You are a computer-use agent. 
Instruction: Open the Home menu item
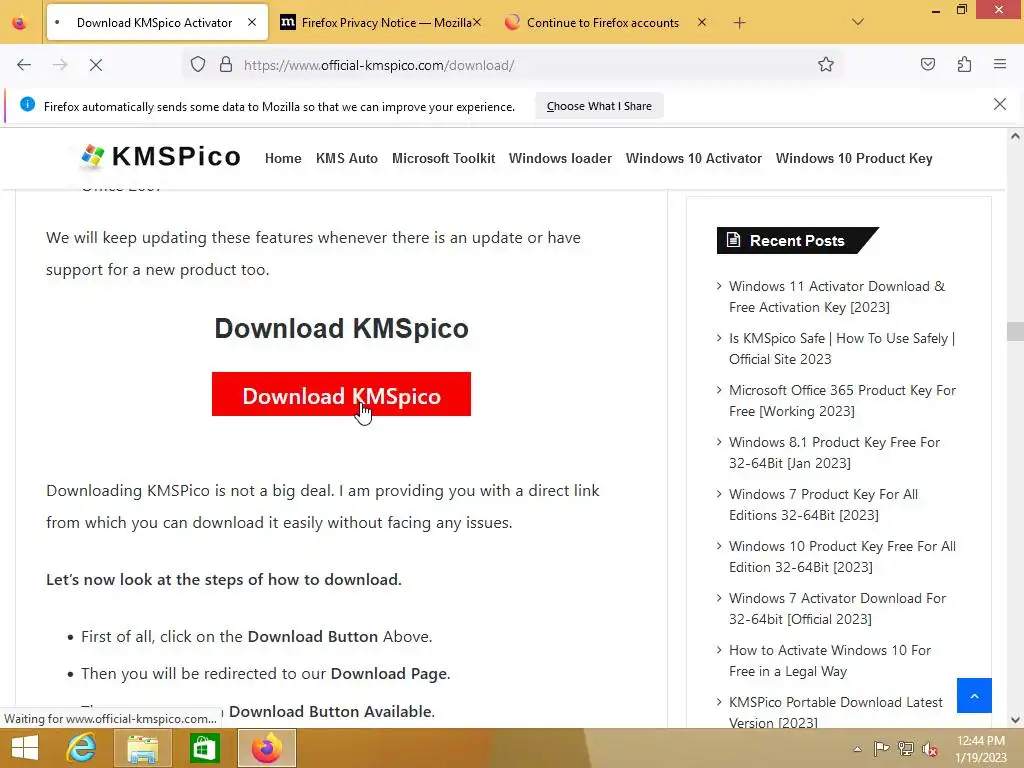tap(283, 158)
